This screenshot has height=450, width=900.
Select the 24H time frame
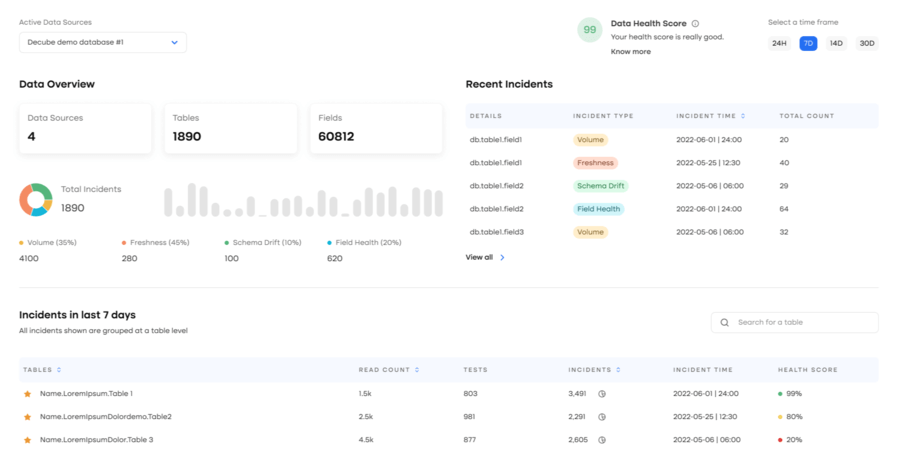coord(779,44)
